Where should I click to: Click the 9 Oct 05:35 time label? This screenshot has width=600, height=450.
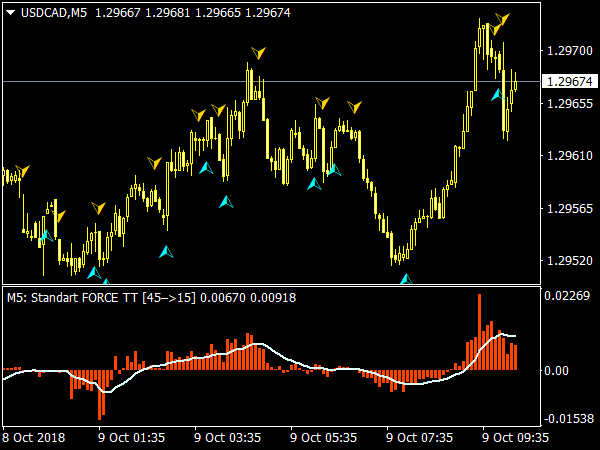click(x=323, y=437)
